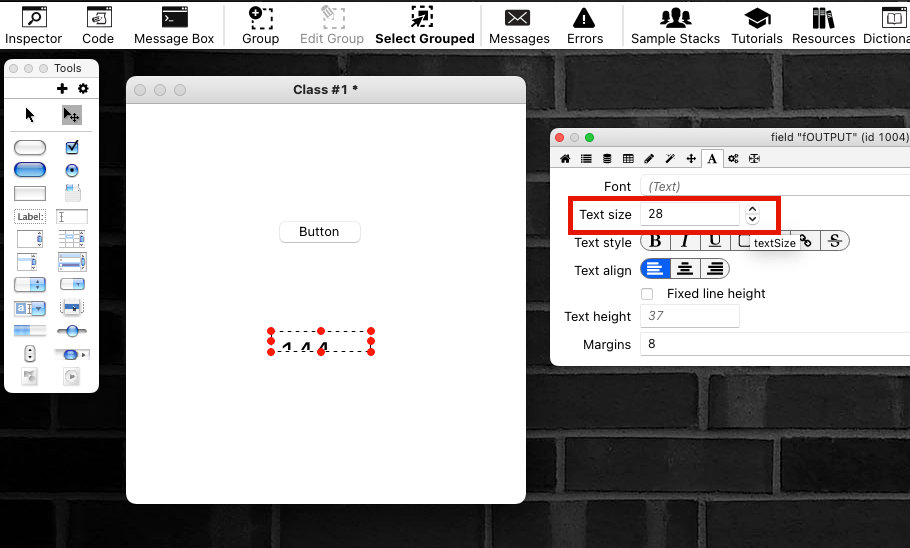Click Select Grouped in the toolbar
The width and height of the screenshot is (910, 548).
coord(424,26)
